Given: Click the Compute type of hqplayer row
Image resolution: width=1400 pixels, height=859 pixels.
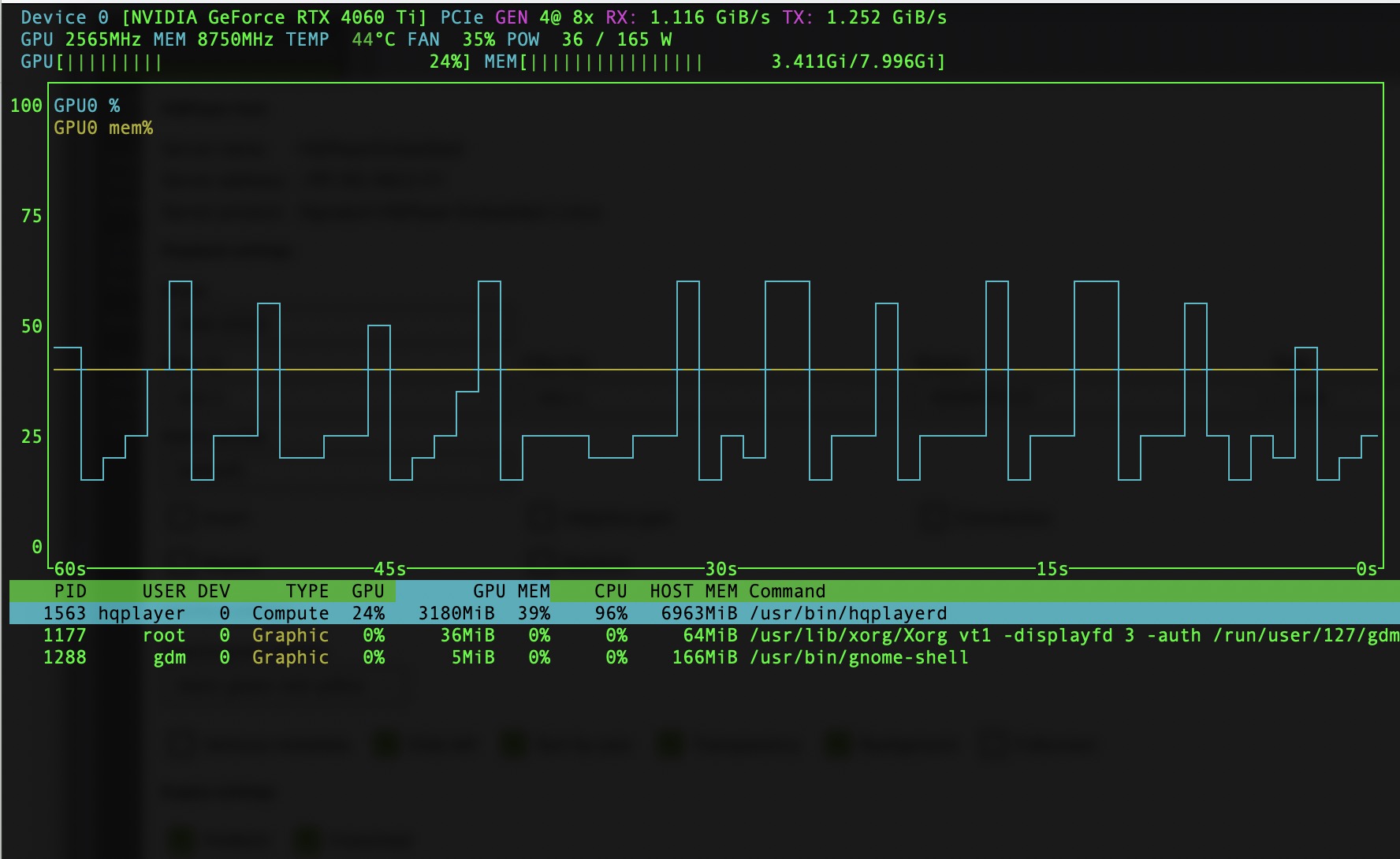Looking at the screenshot, I should (291, 613).
